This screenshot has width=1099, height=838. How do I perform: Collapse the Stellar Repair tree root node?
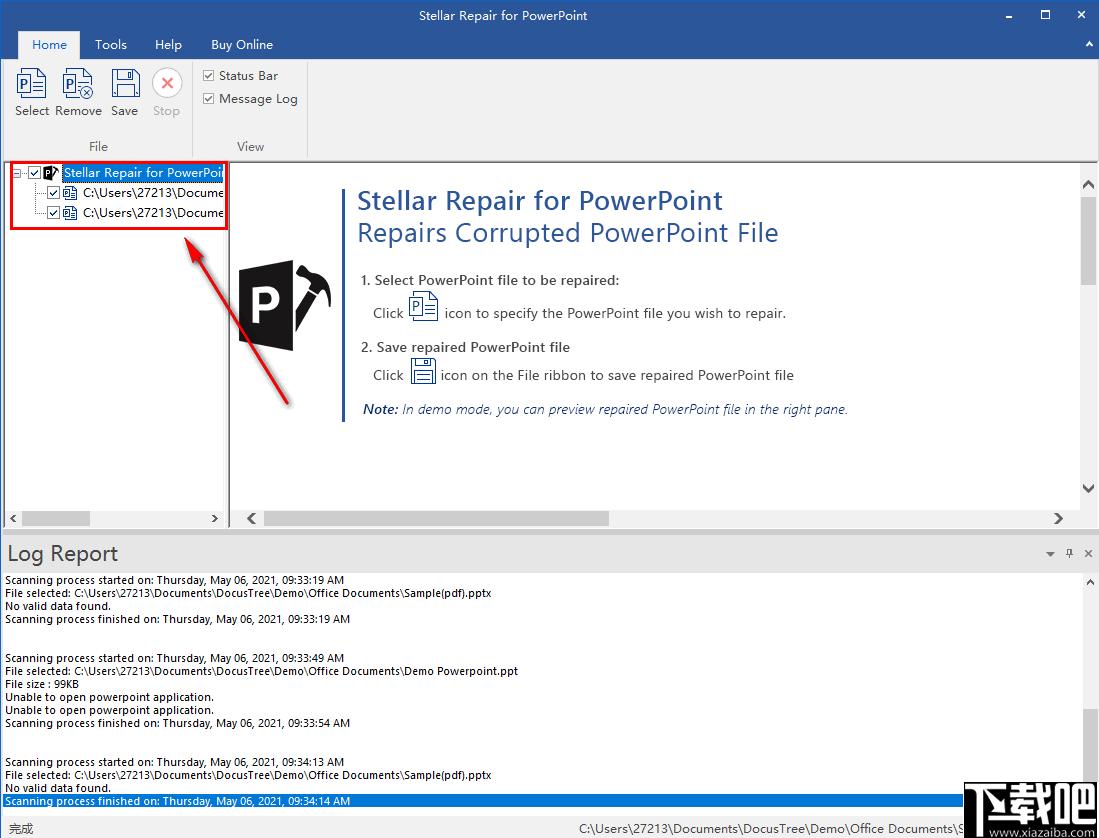[17, 173]
